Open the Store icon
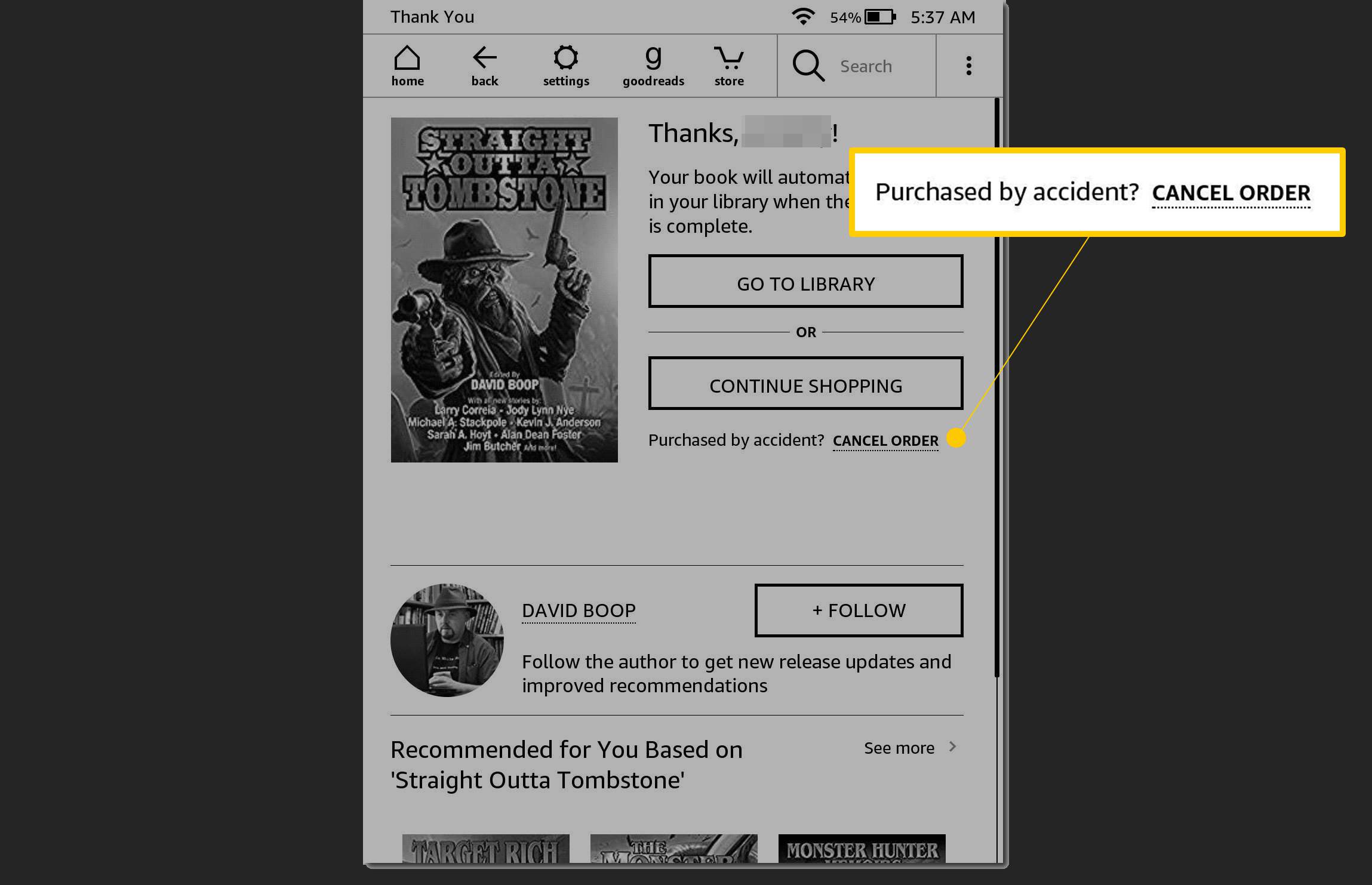The height and width of the screenshot is (885, 1372). click(729, 65)
